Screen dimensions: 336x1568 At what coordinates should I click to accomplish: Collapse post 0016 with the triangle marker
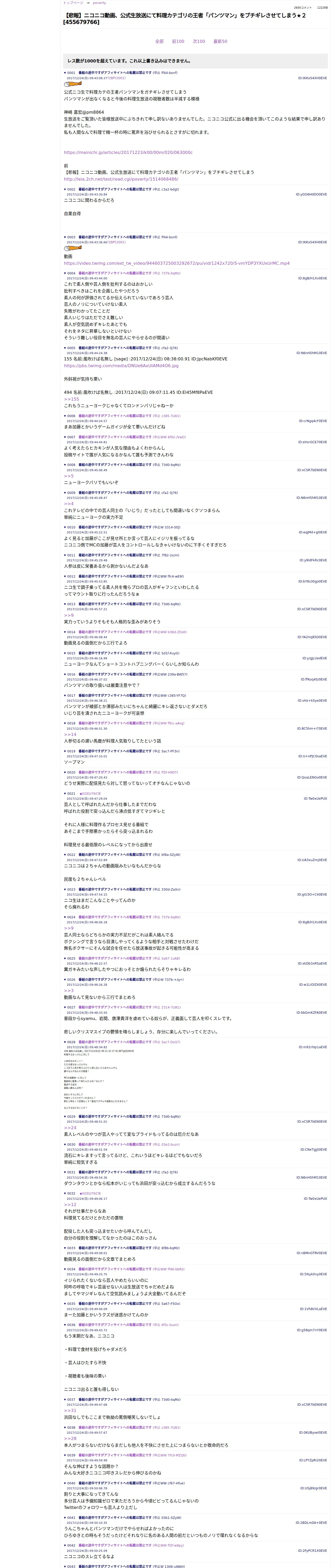coord(65,675)
